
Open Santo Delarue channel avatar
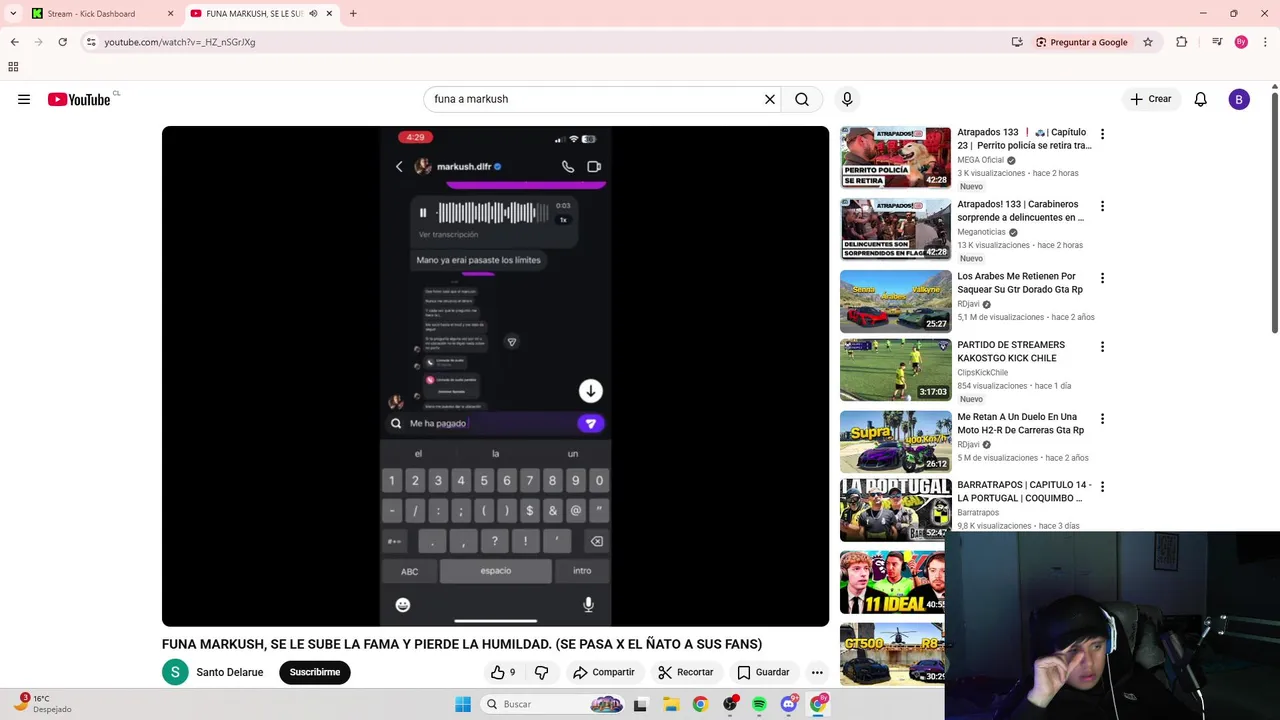(175, 672)
